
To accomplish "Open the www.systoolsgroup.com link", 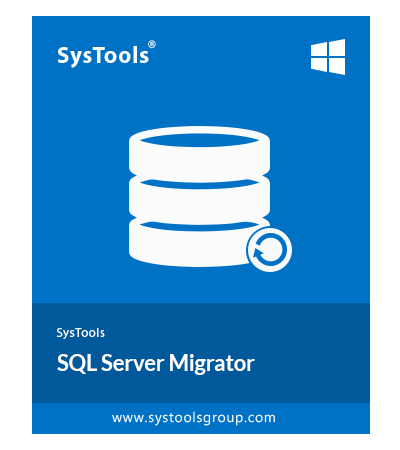I will [x=194, y=418].
